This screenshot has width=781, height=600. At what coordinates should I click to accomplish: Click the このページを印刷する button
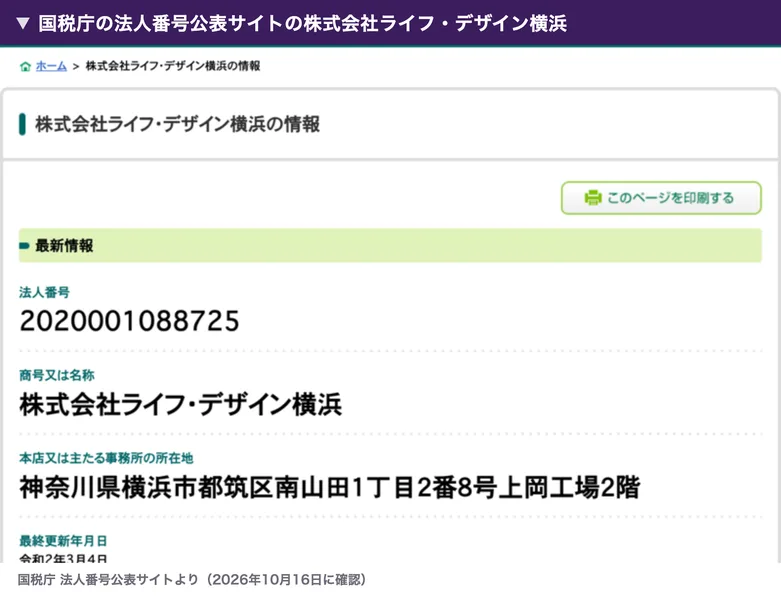(661, 198)
